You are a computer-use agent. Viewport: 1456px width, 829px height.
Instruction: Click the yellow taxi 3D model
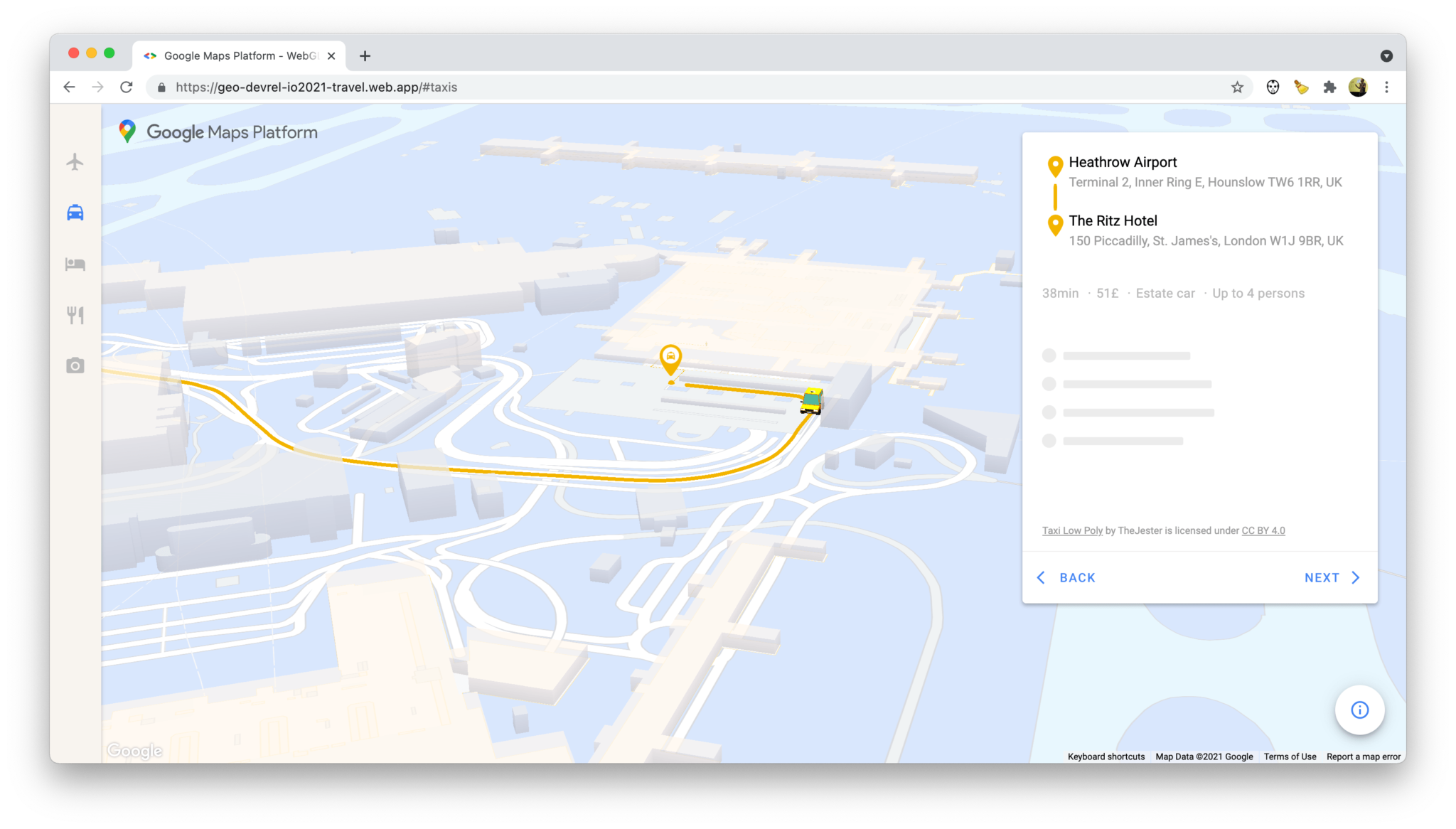pos(811,401)
